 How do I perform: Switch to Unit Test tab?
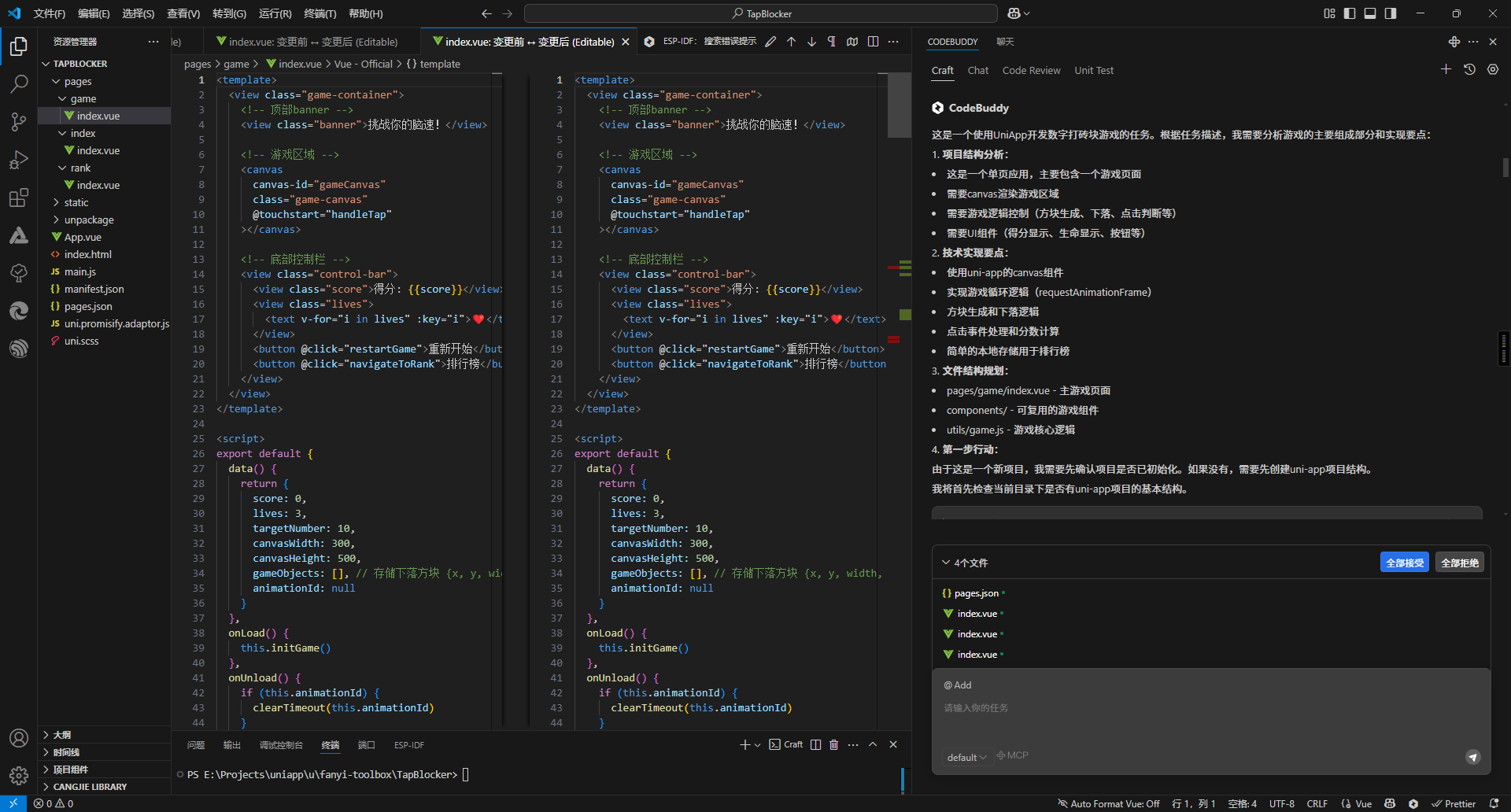(1094, 70)
